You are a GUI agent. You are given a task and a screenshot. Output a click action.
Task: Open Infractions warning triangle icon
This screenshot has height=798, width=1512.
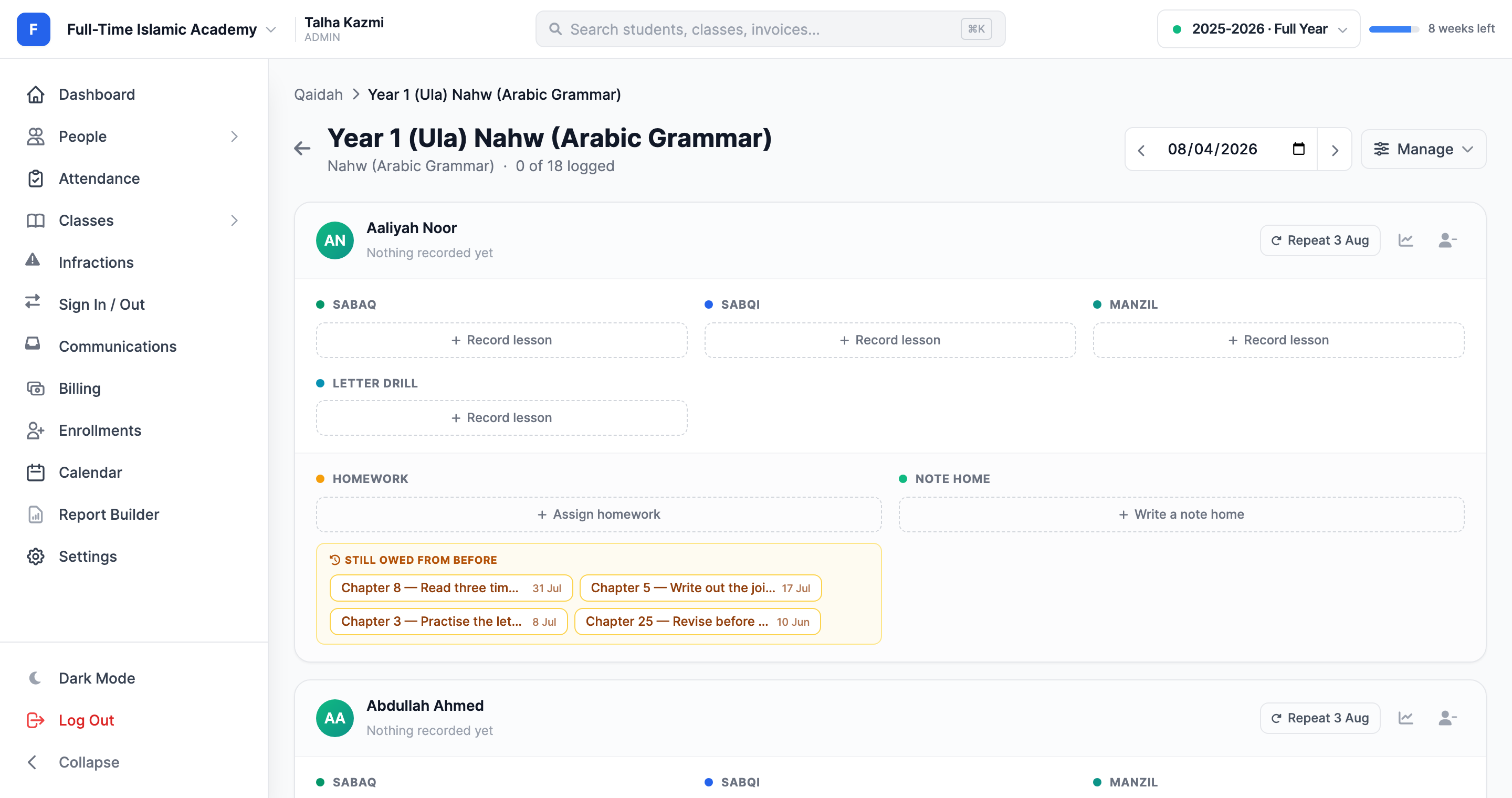pos(33,260)
